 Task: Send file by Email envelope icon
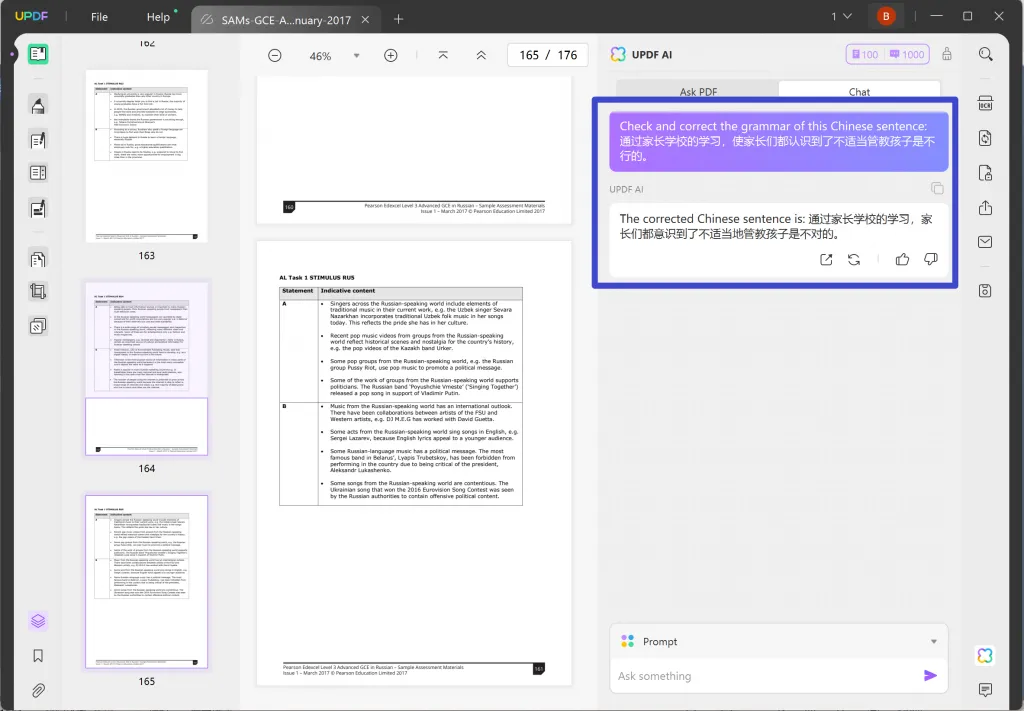[x=985, y=242]
